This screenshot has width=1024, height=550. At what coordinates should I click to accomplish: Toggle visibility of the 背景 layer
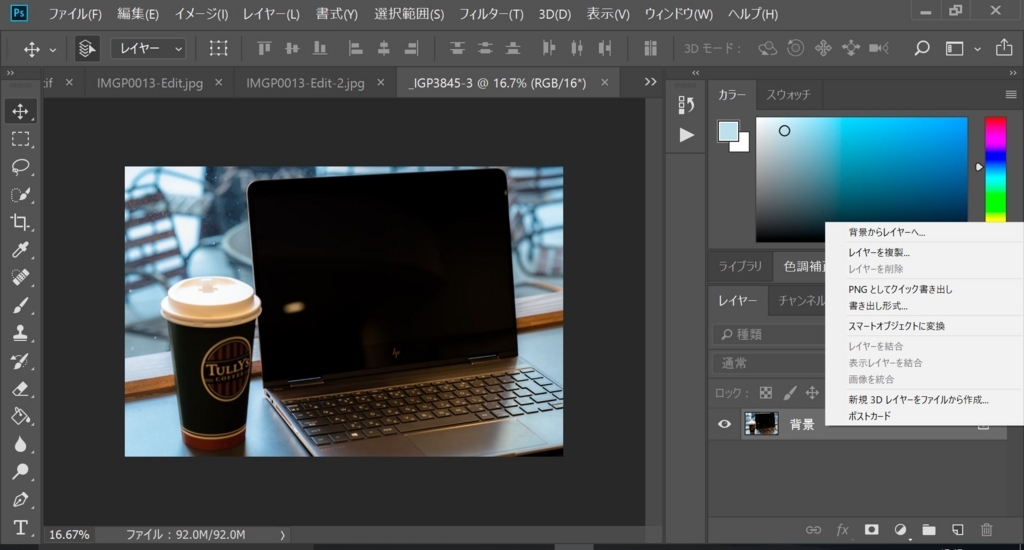click(x=724, y=424)
